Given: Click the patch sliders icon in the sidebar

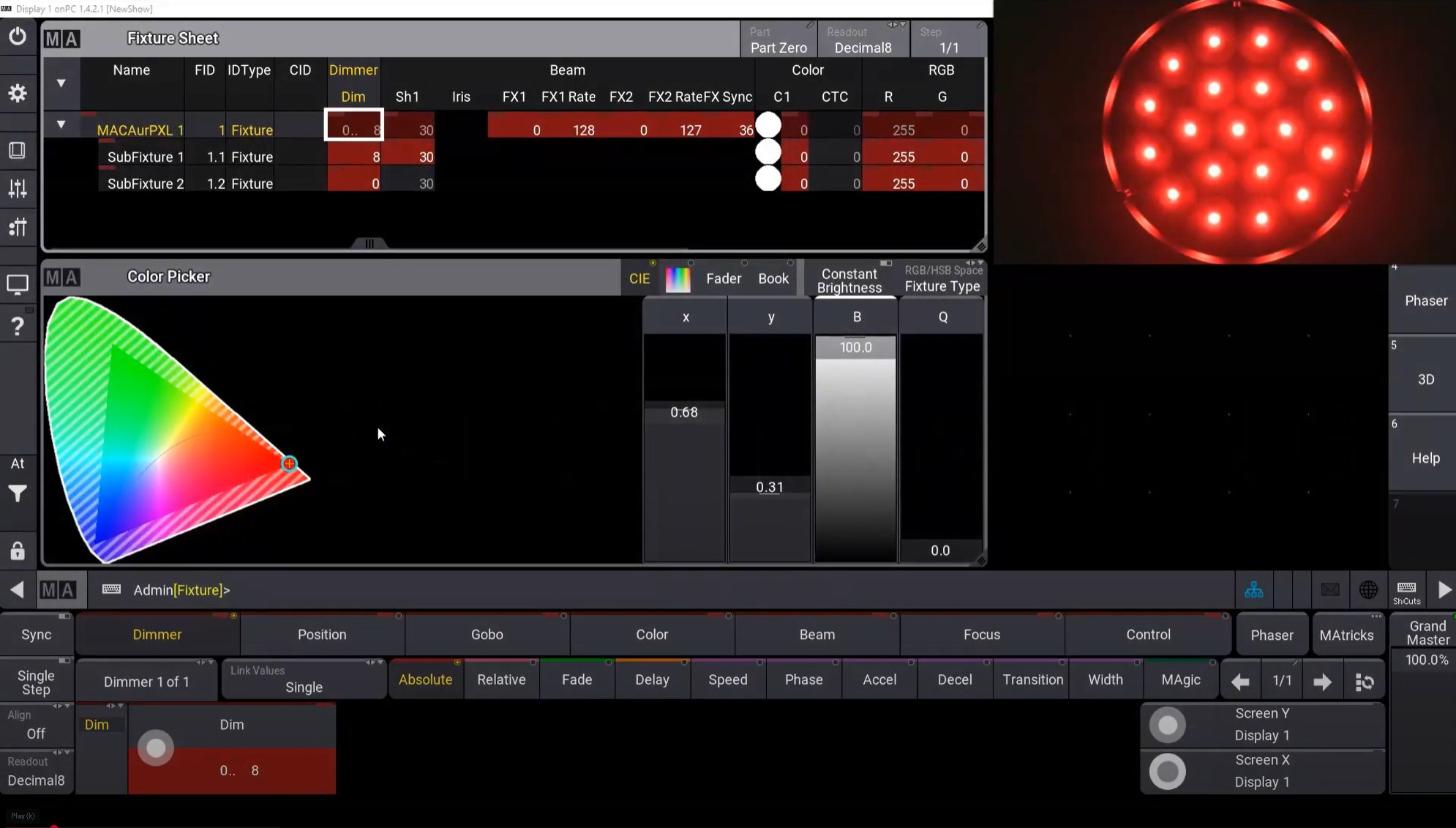Looking at the screenshot, I should (x=18, y=227).
